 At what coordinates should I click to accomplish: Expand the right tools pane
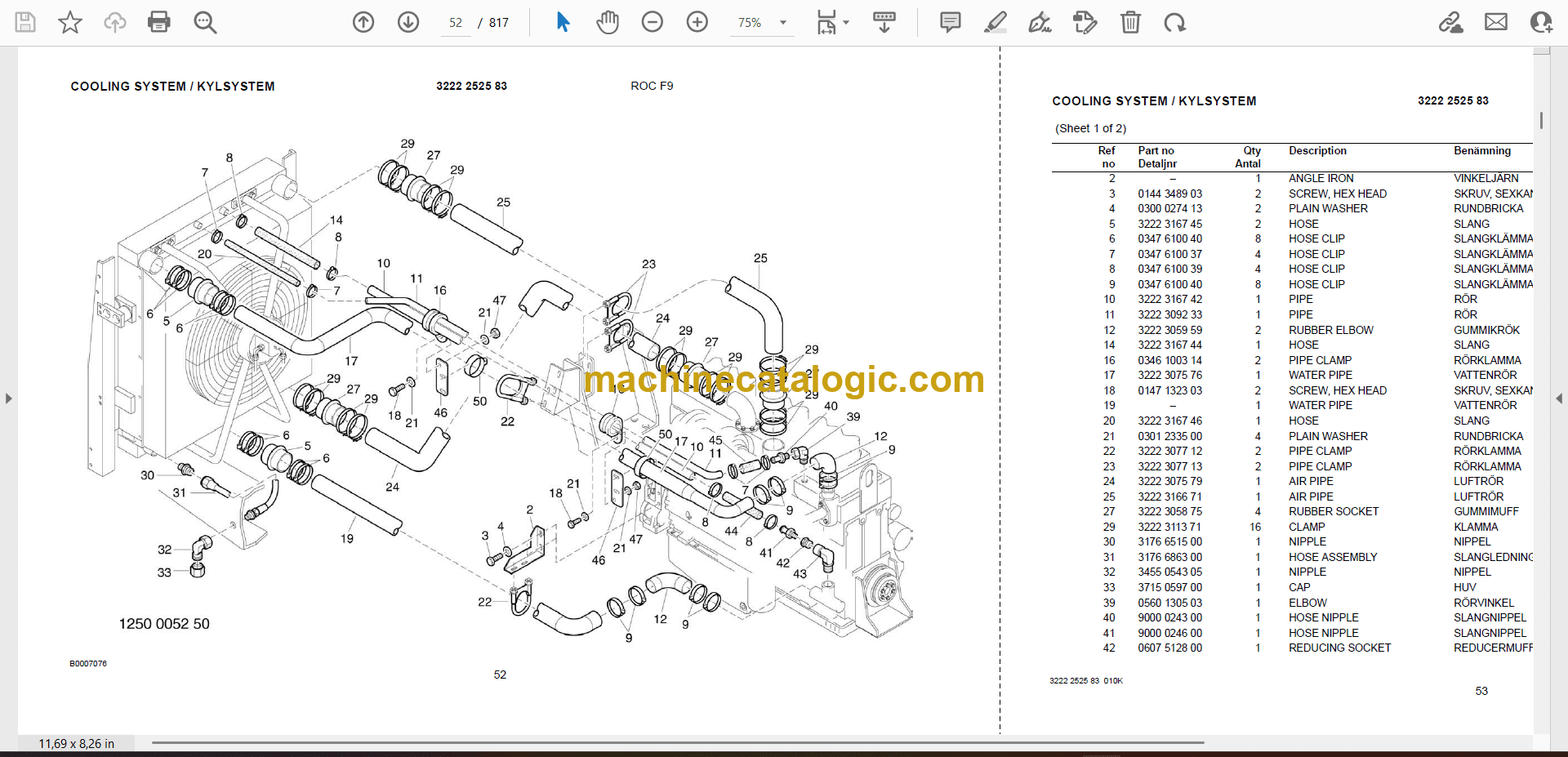tap(1559, 399)
